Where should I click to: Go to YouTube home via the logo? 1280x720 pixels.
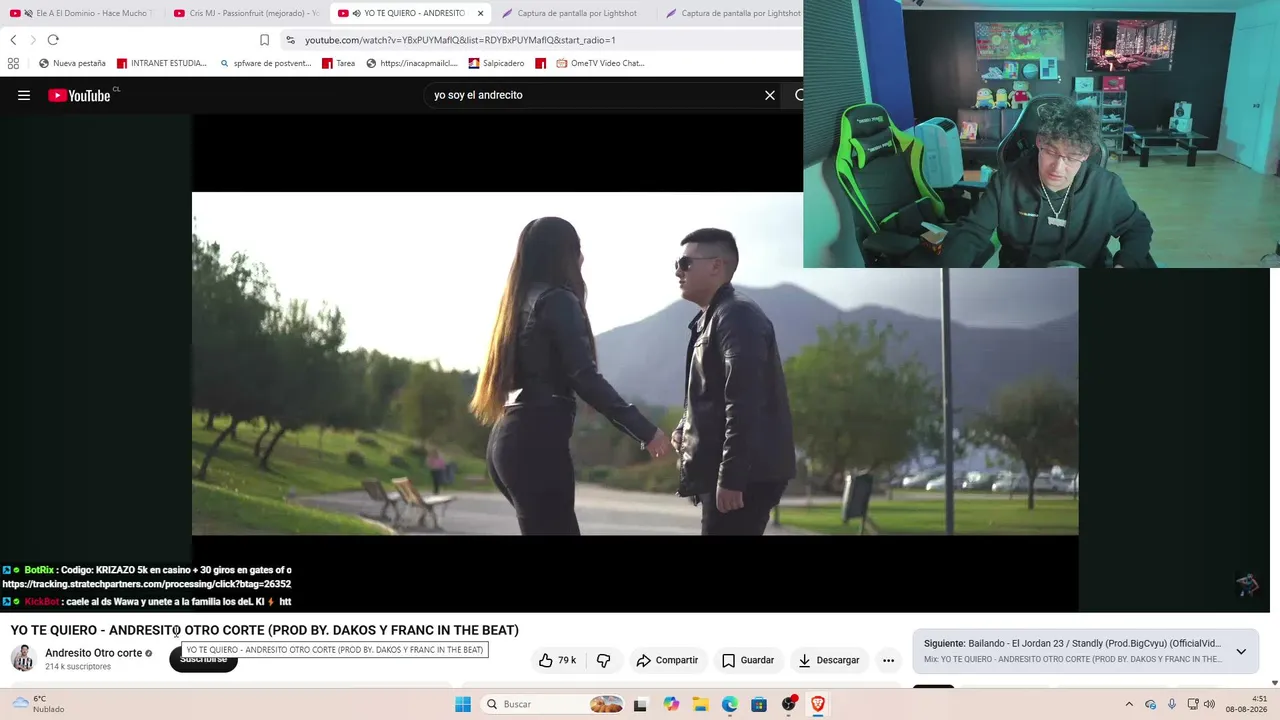tap(79, 95)
